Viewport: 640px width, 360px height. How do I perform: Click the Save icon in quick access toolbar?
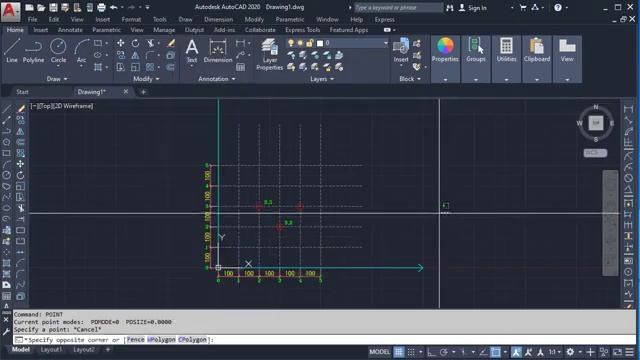click(x=53, y=7)
